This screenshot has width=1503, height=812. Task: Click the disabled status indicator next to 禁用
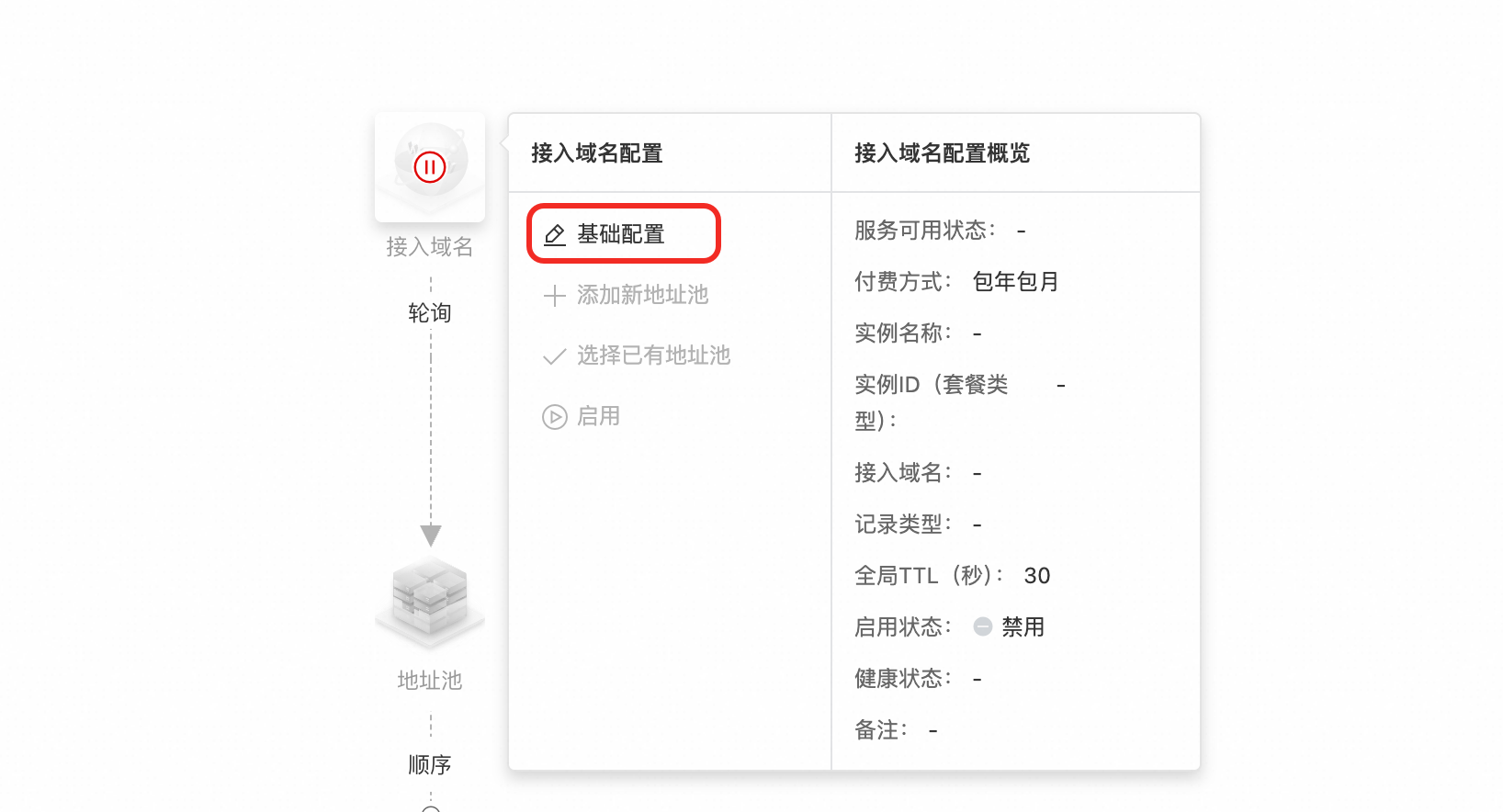click(982, 626)
